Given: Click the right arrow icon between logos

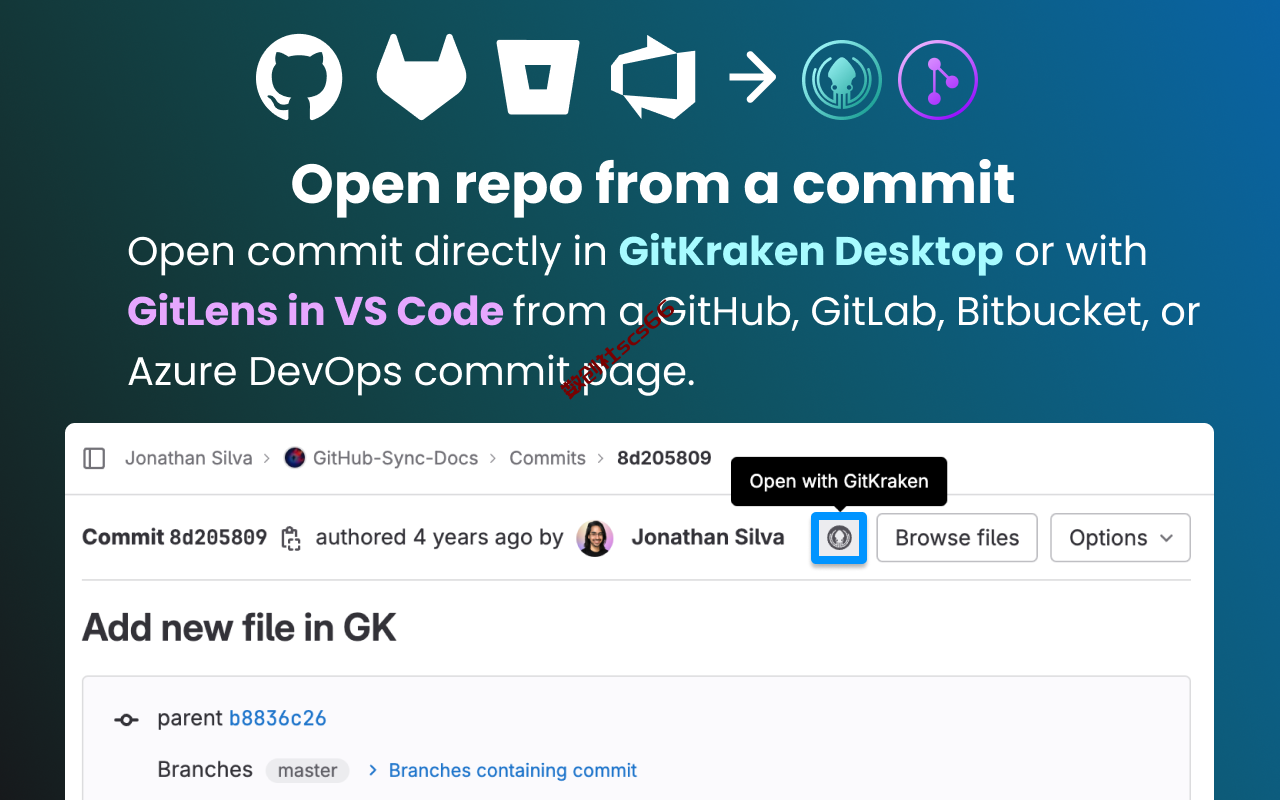Looking at the screenshot, I should tap(752, 78).
